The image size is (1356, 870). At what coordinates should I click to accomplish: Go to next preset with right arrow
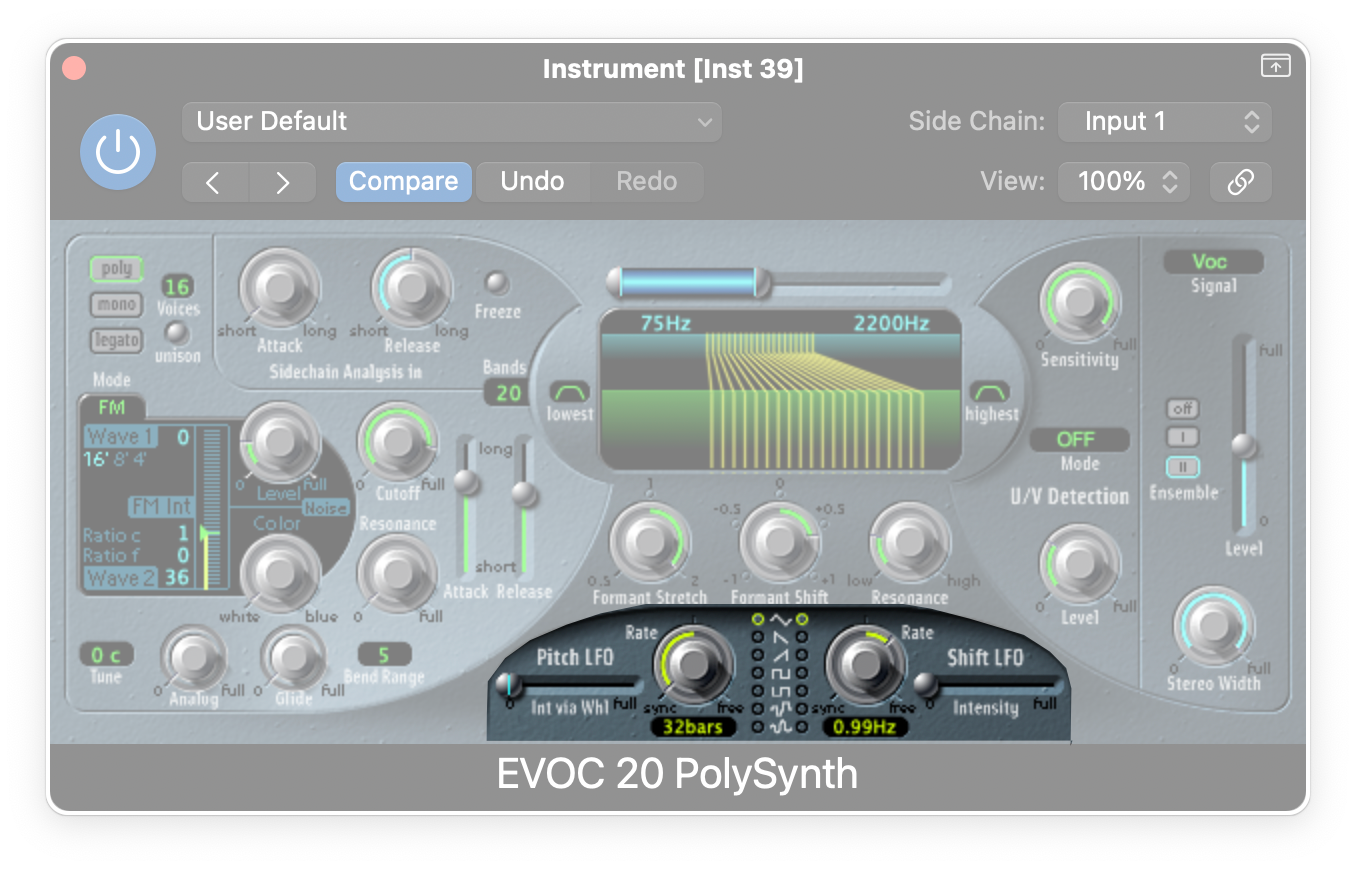tap(282, 182)
